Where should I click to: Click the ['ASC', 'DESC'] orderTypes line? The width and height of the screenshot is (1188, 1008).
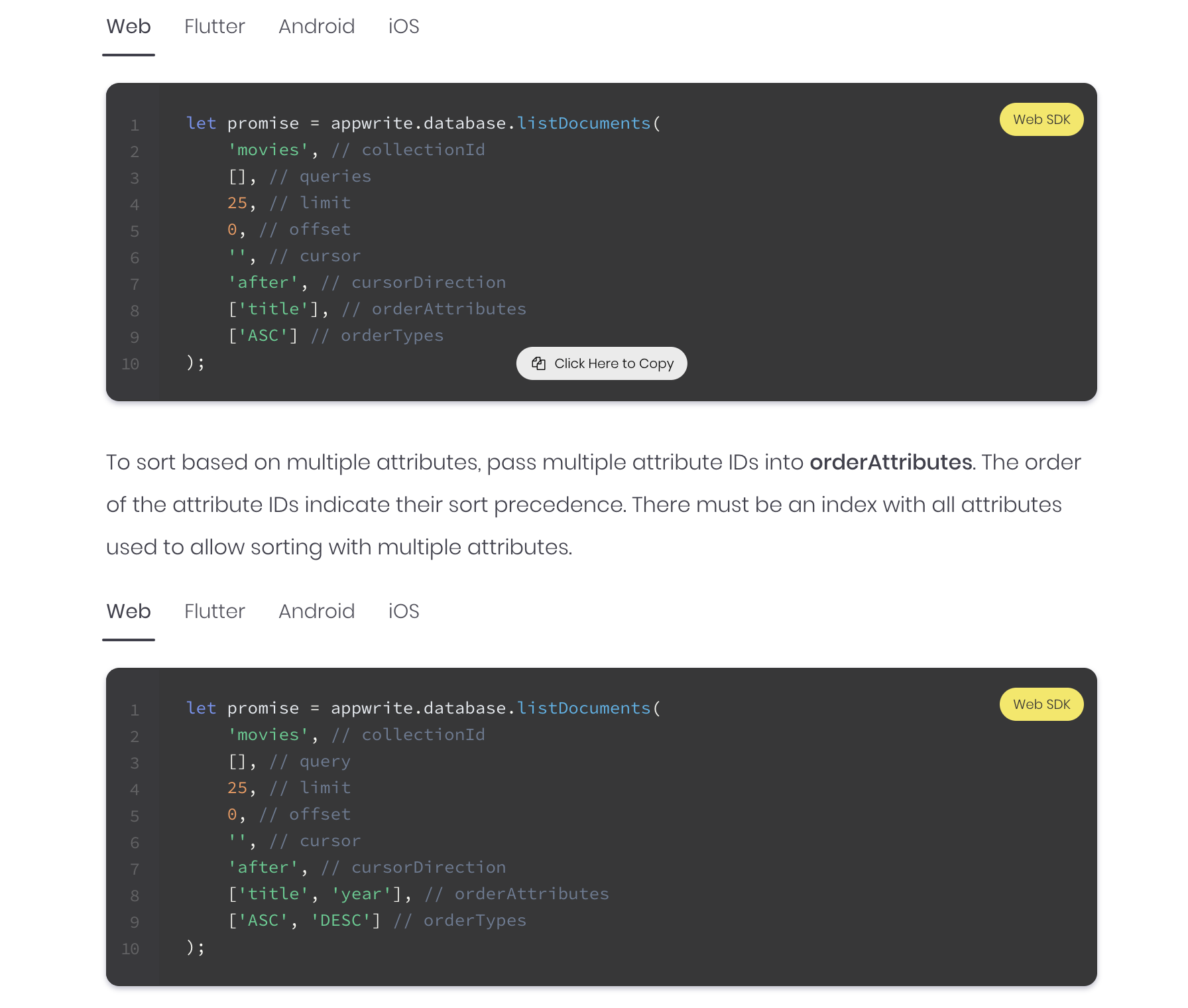(377, 920)
